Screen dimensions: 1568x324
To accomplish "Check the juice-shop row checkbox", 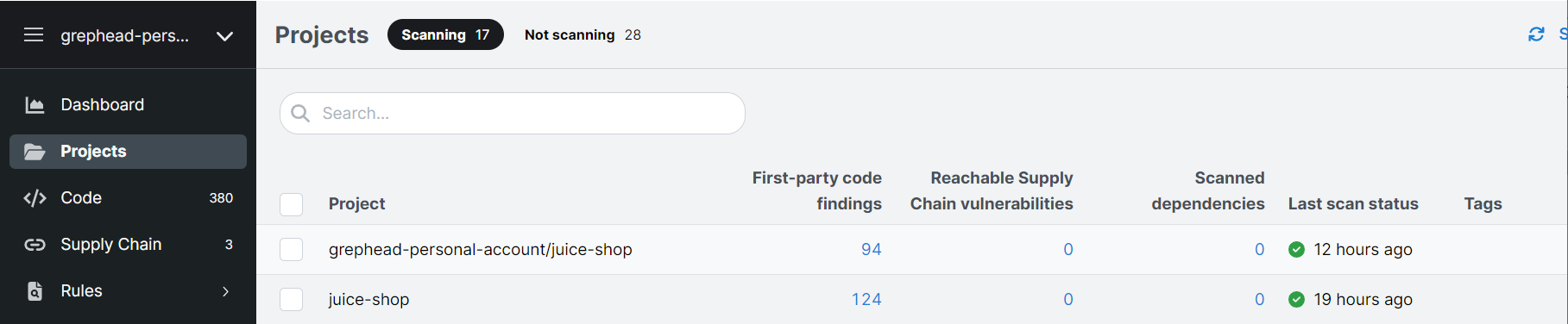I will pyautogui.click(x=292, y=300).
